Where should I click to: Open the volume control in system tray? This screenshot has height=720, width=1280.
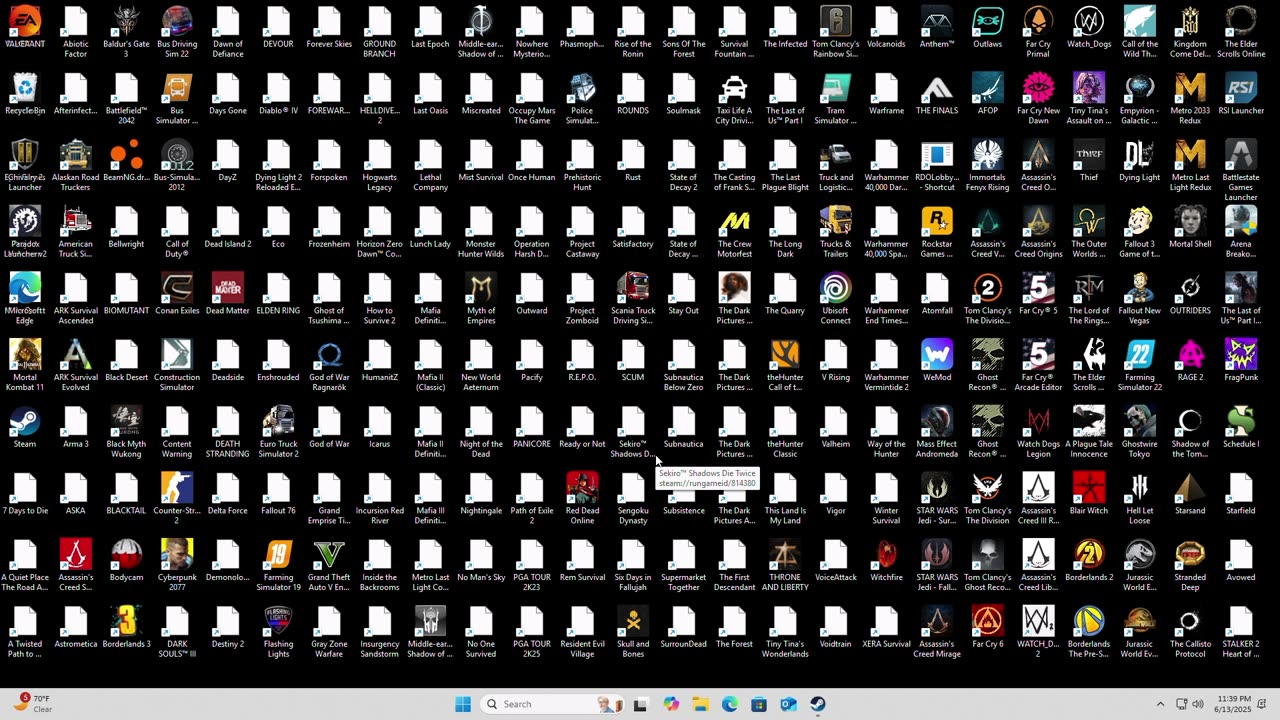(x=1198, y=704)
